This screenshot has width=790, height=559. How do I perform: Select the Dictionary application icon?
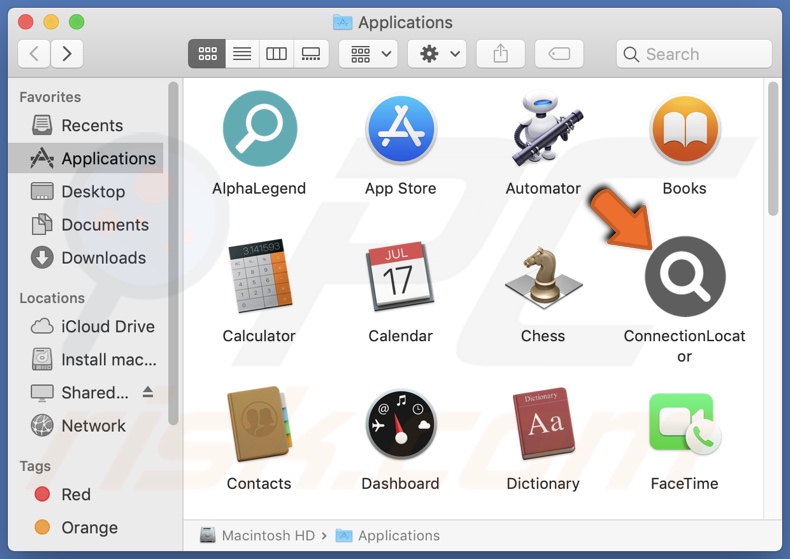click(x=543, y=424)
